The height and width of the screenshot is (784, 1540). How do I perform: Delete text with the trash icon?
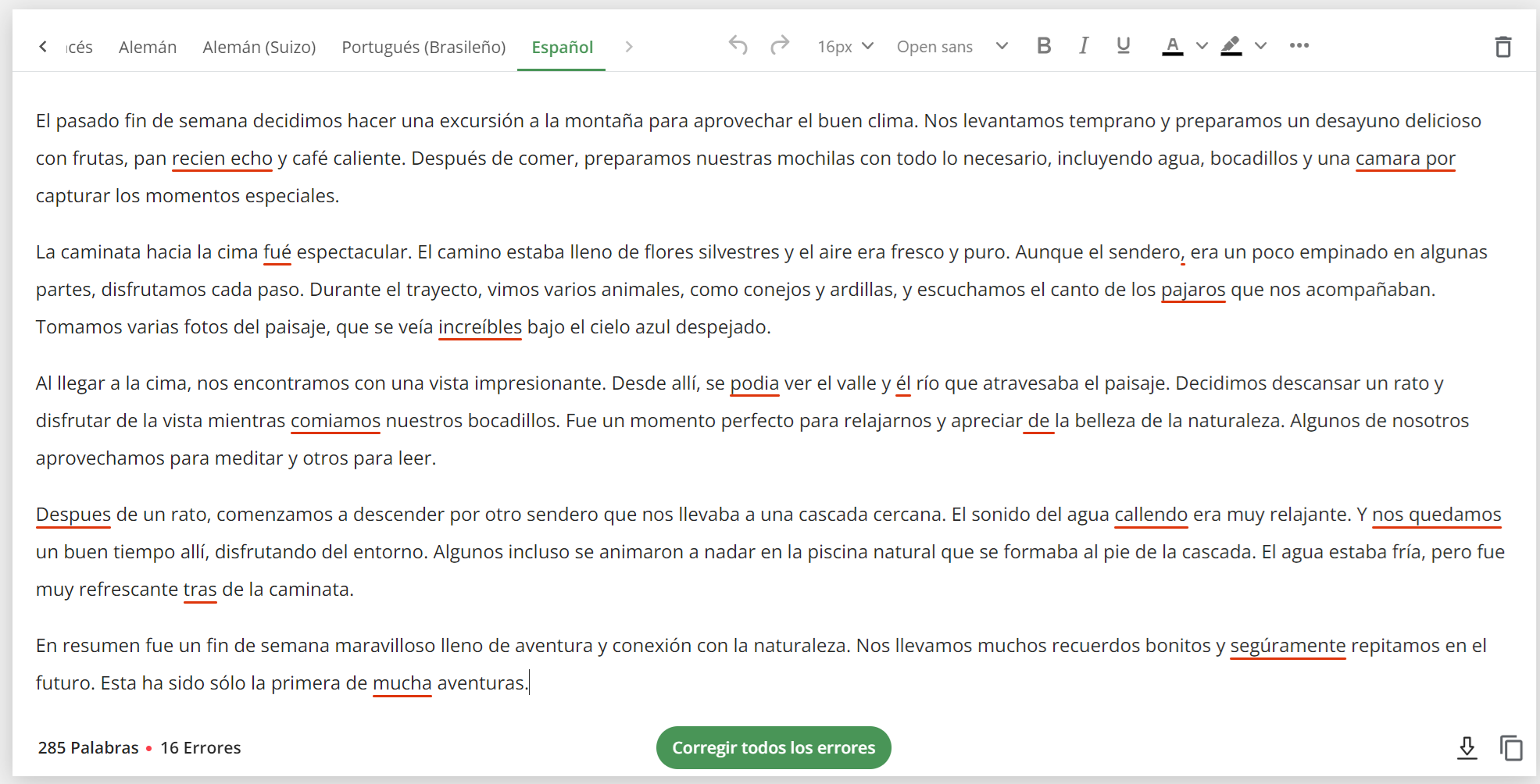(x=1503, y=47)
